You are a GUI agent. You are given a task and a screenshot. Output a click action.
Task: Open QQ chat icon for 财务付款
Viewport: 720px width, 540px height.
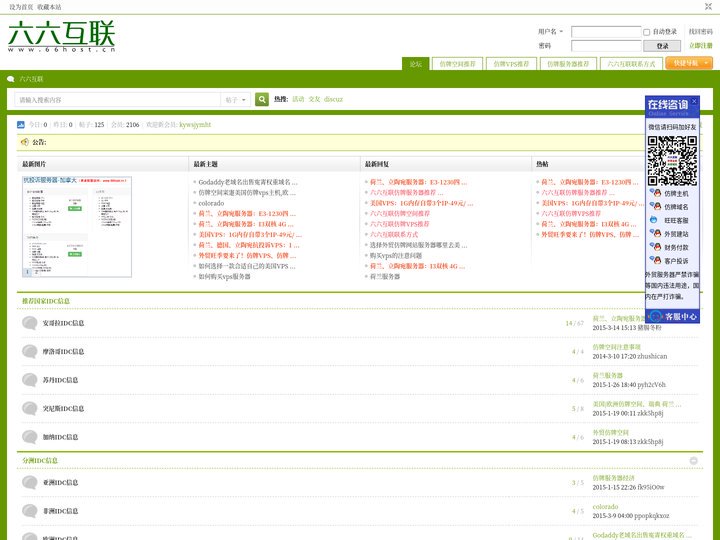[x=655, y=247]
